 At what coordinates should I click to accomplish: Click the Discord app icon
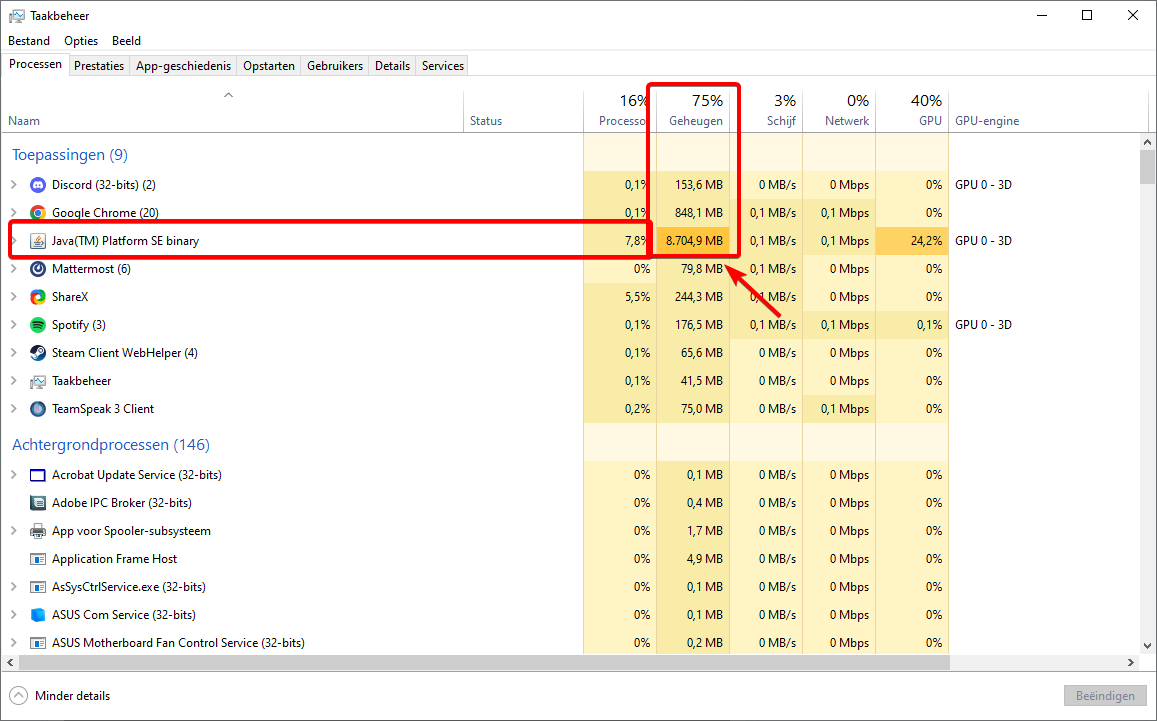click(38, 185)
